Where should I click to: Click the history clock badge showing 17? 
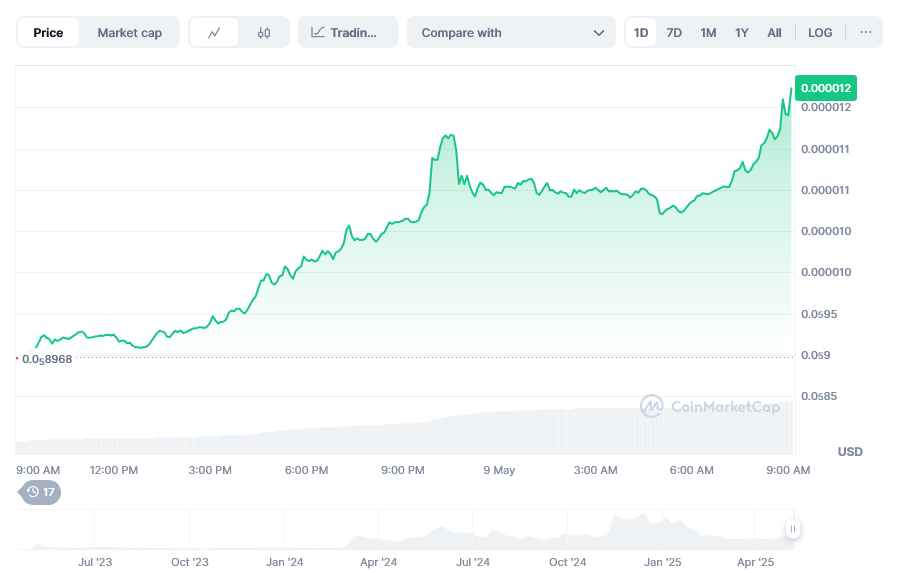tap(41, 492)
